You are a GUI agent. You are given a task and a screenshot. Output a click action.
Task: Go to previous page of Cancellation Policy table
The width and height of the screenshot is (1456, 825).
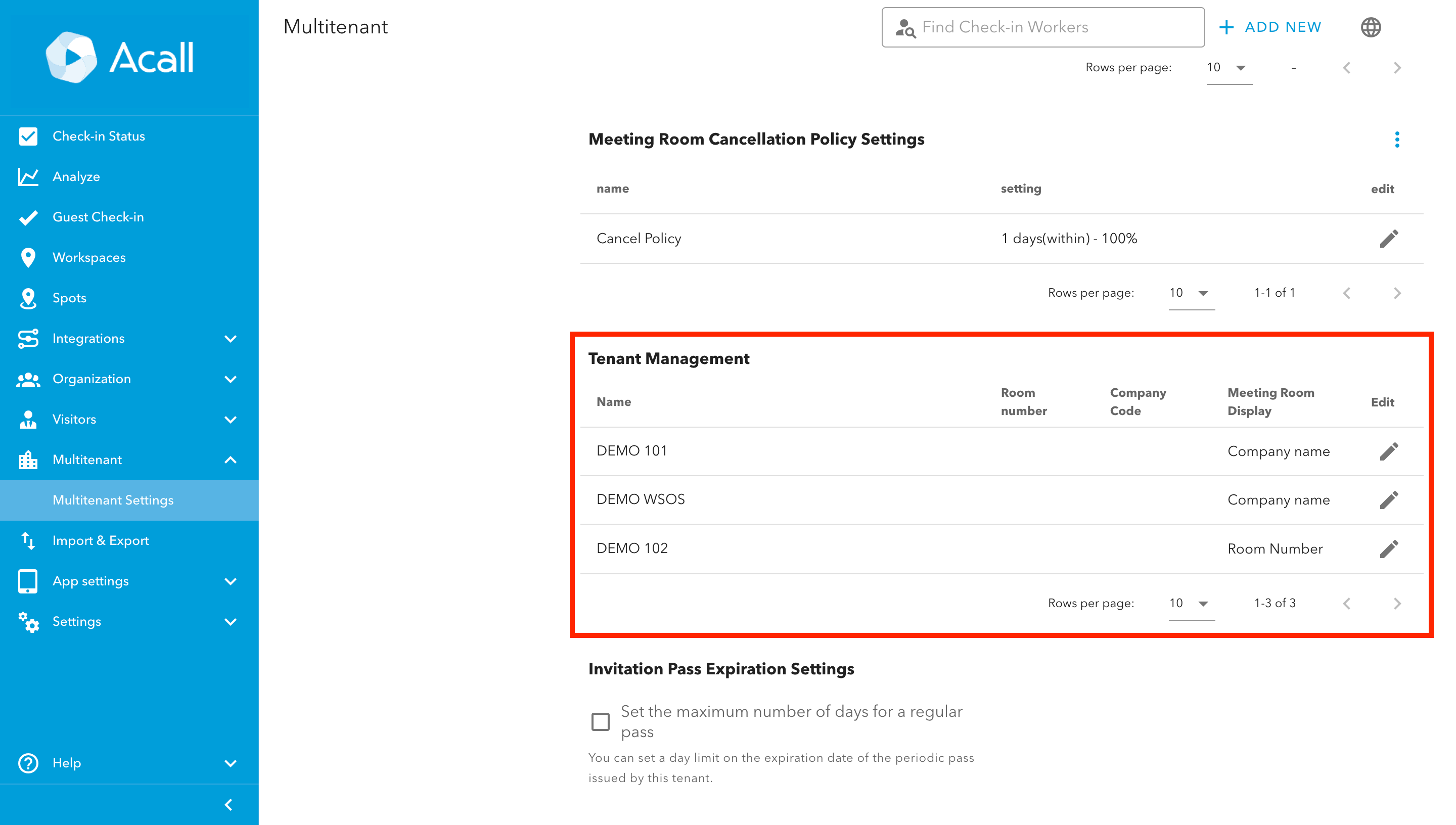point(1347,293)
